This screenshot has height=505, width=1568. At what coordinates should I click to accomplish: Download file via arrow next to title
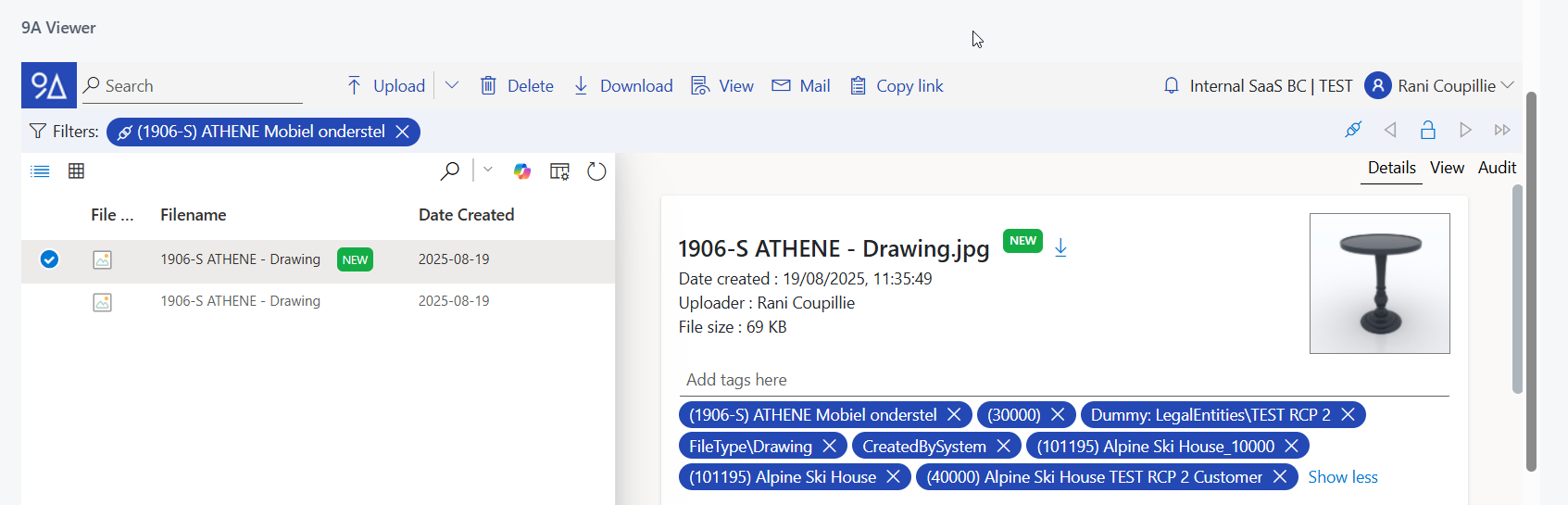pyautogui.click(x=1061, y=248)
